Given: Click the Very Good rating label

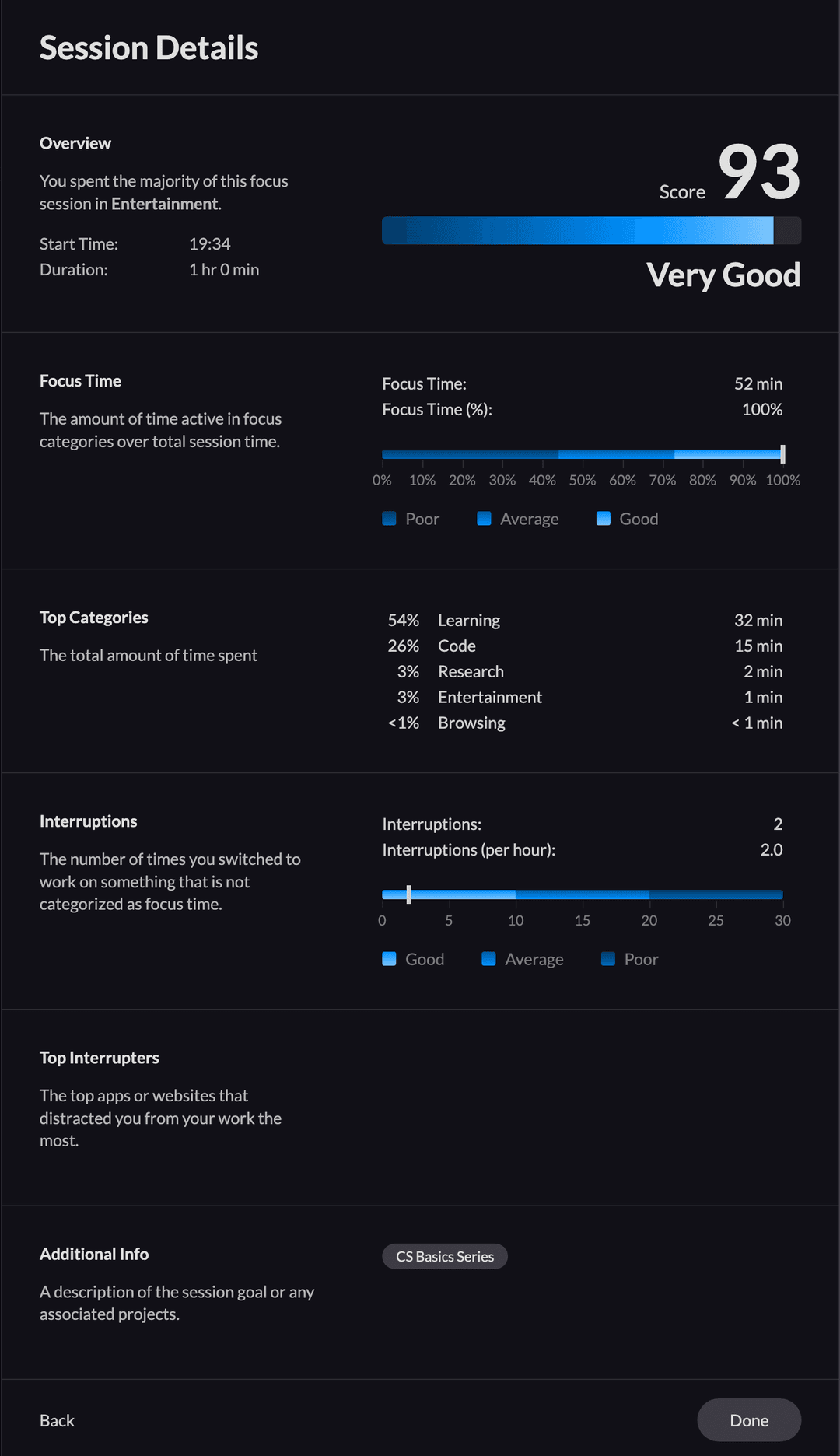Looking at the screenshot, I should click(x=723, y=275).
